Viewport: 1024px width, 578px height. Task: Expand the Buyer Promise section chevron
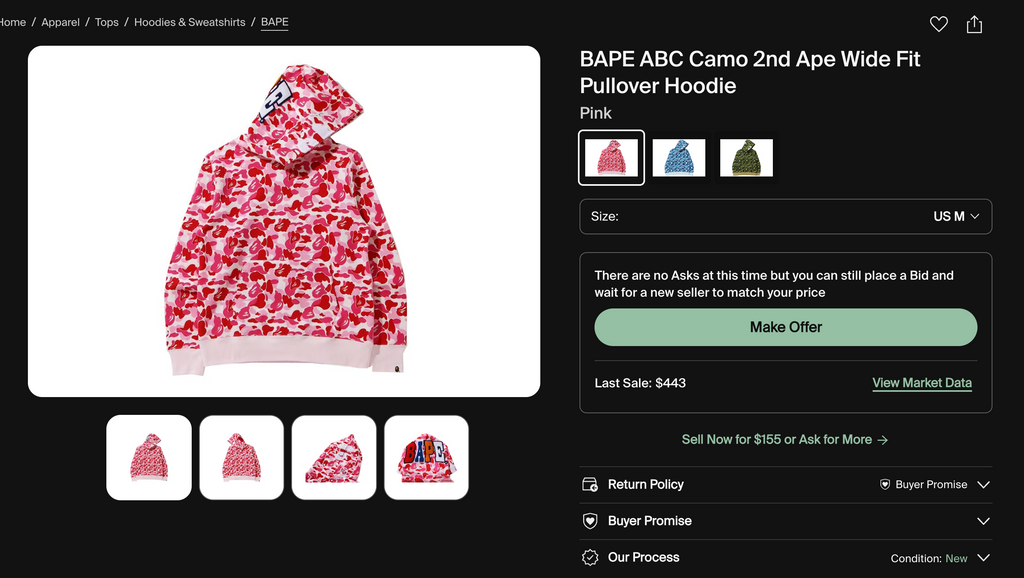pyautogui.click(x=983, y=521)
